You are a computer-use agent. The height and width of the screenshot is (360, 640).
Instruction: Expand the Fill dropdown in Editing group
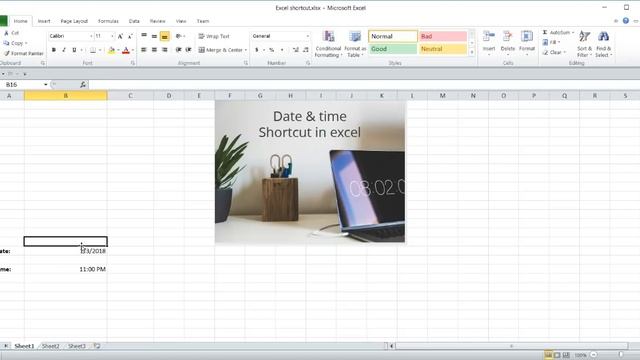coord(559,42)
